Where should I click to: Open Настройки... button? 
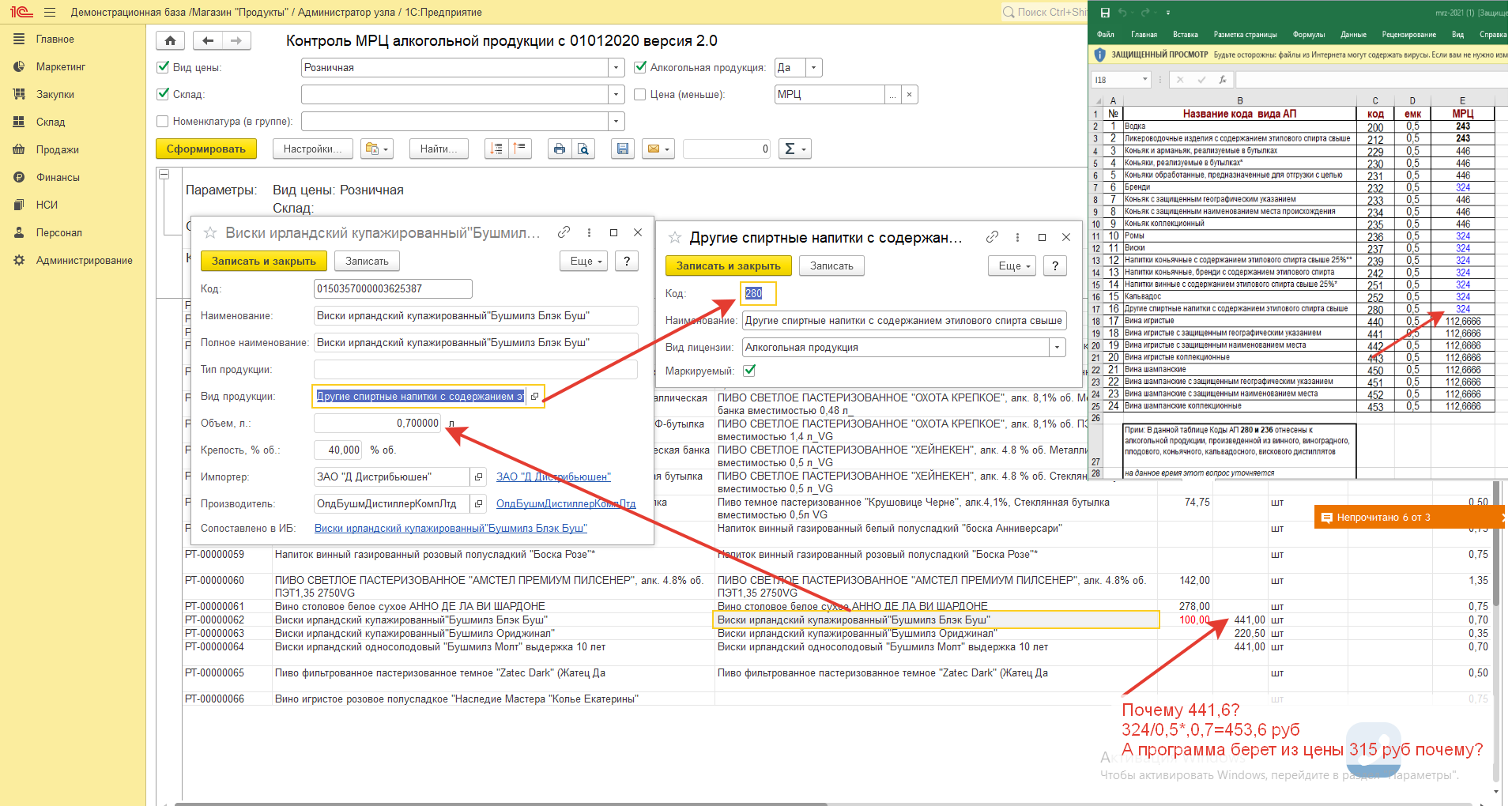(x=312, y=149)
